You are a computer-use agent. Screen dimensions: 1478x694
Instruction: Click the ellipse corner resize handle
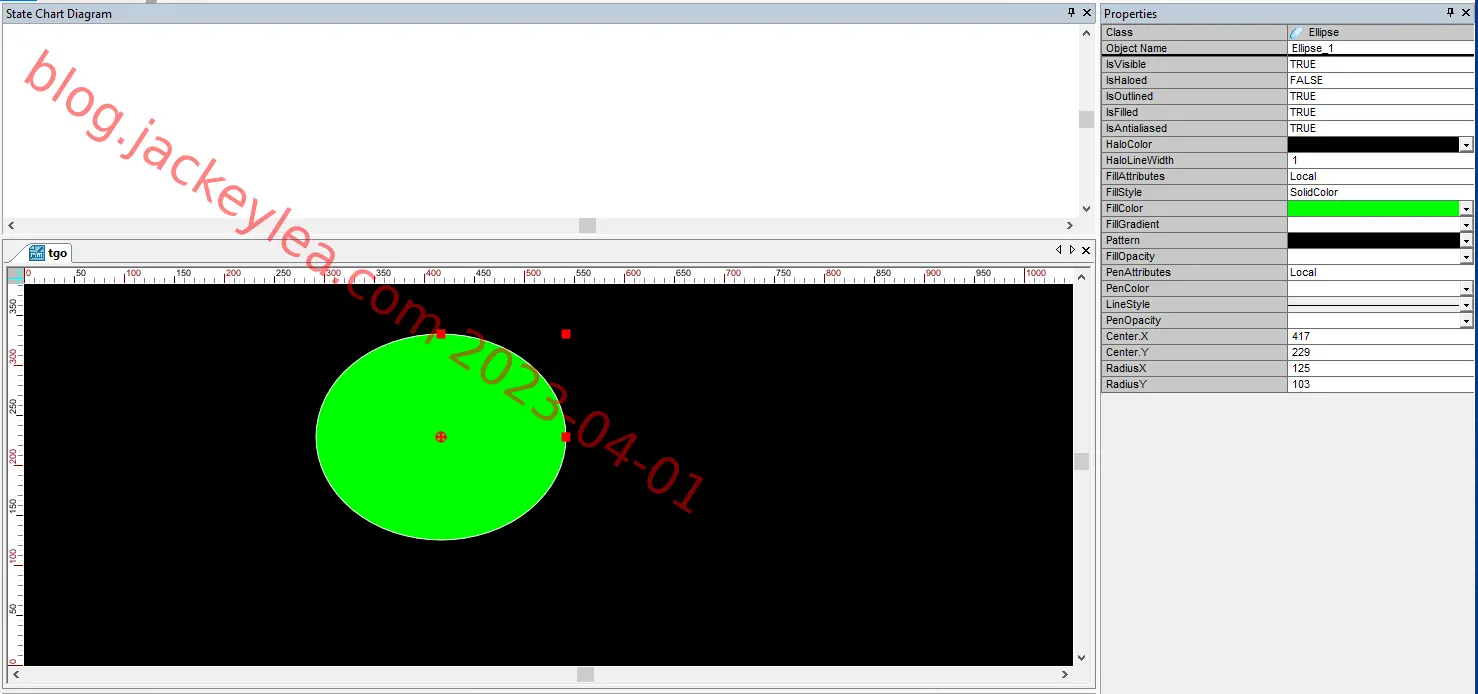pyautogui.click(x=566, y=334)
